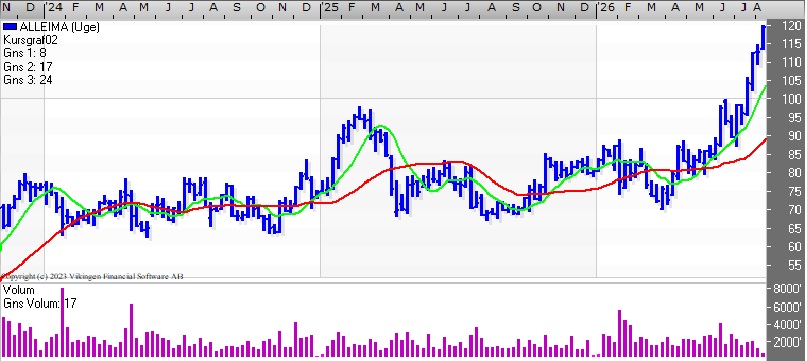Click the blue ALLEIMA legend color swatch
Screen dimensions: 807x361
pyautogui.click(x=10, y=27)
